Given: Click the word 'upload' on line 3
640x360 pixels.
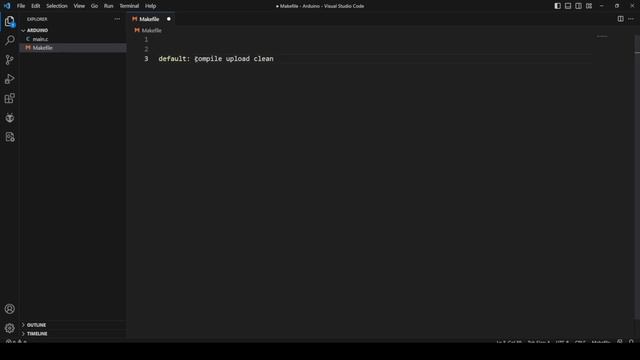Looking at the screenshot, I should pyautogui.click(x=238, y=59).
